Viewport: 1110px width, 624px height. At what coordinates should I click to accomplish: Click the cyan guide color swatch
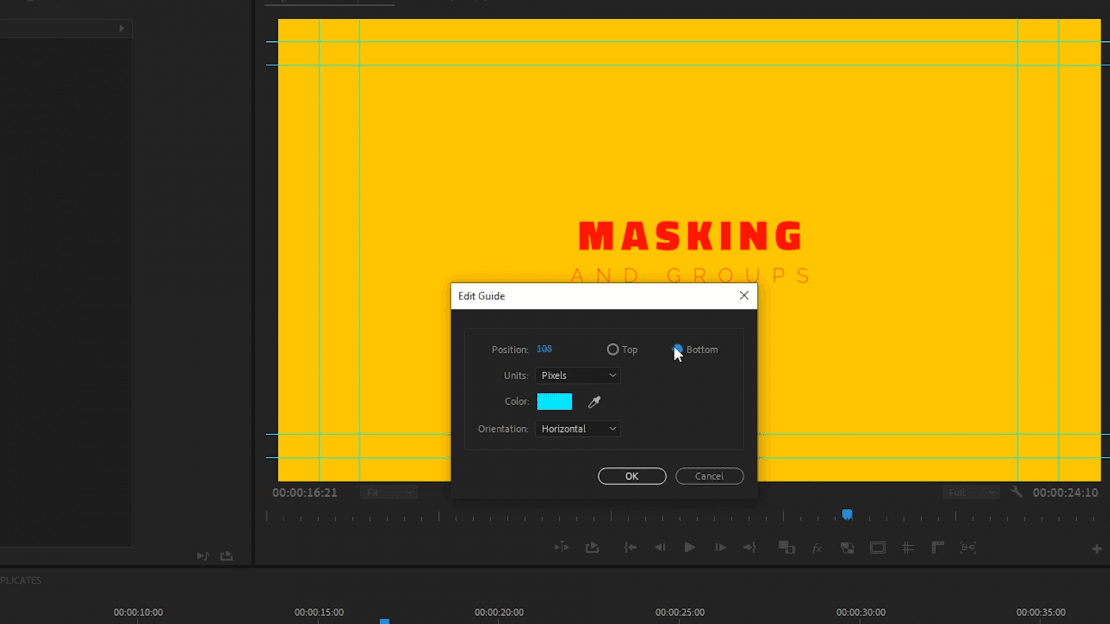click(554, 402)
